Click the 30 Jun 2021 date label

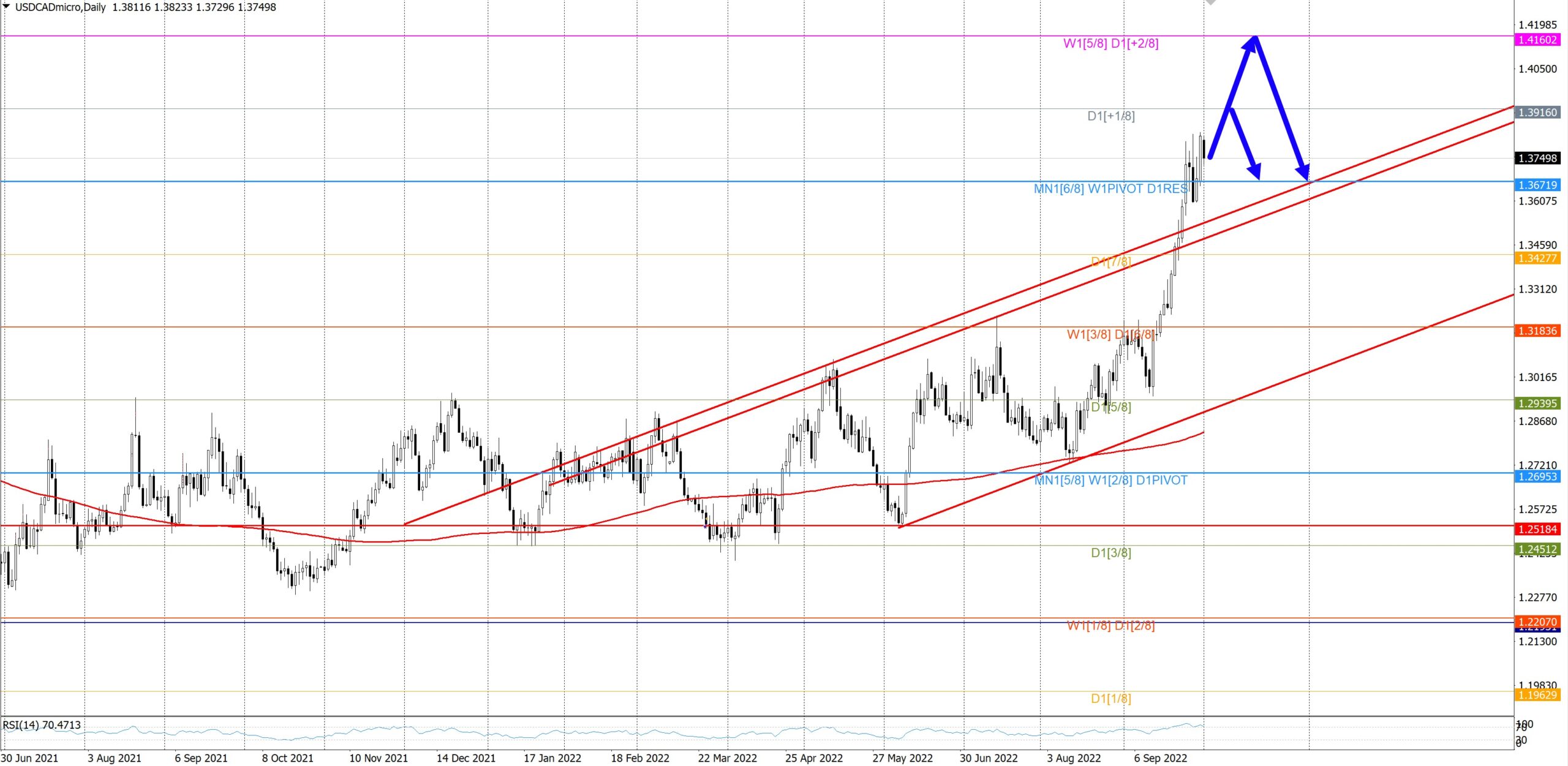pyautogui.click(x=29, y=758)
